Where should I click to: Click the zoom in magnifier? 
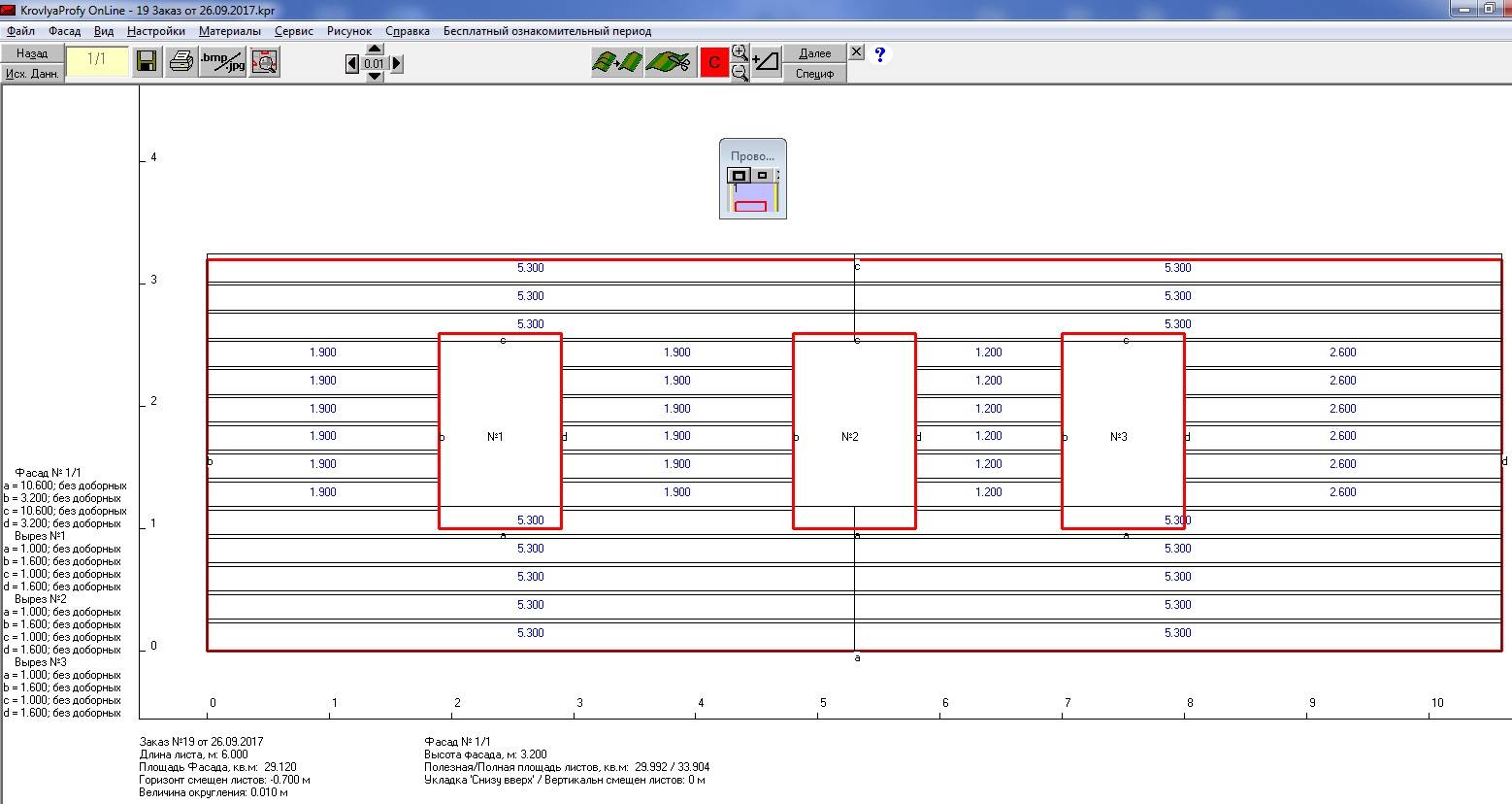[x=740, y=52]
